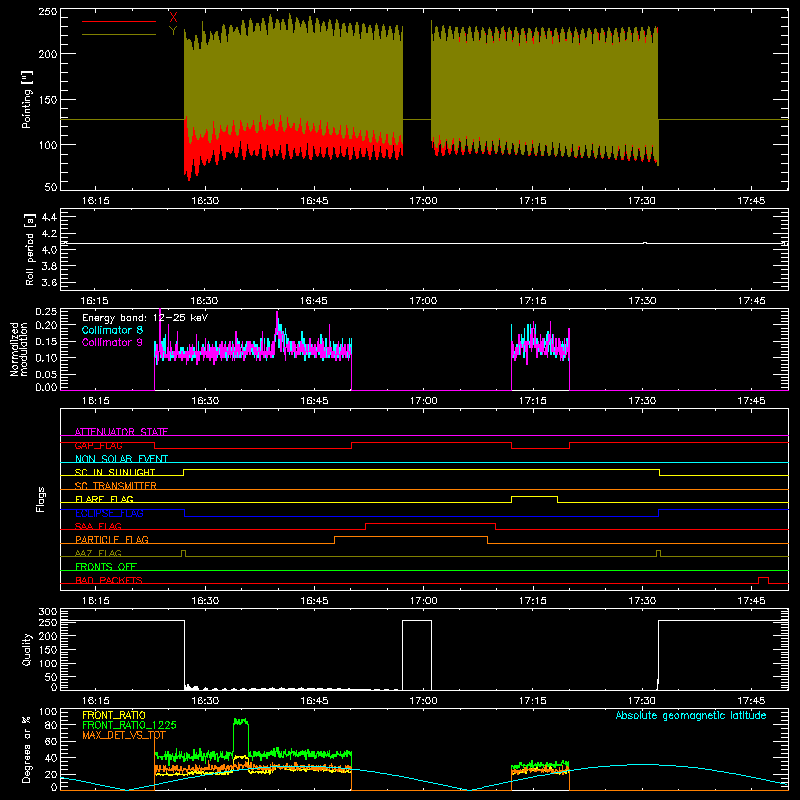The height and width of the screenshot is (800, 800).
Task: Click the Roll period axis title
Action: coord(29,249)
